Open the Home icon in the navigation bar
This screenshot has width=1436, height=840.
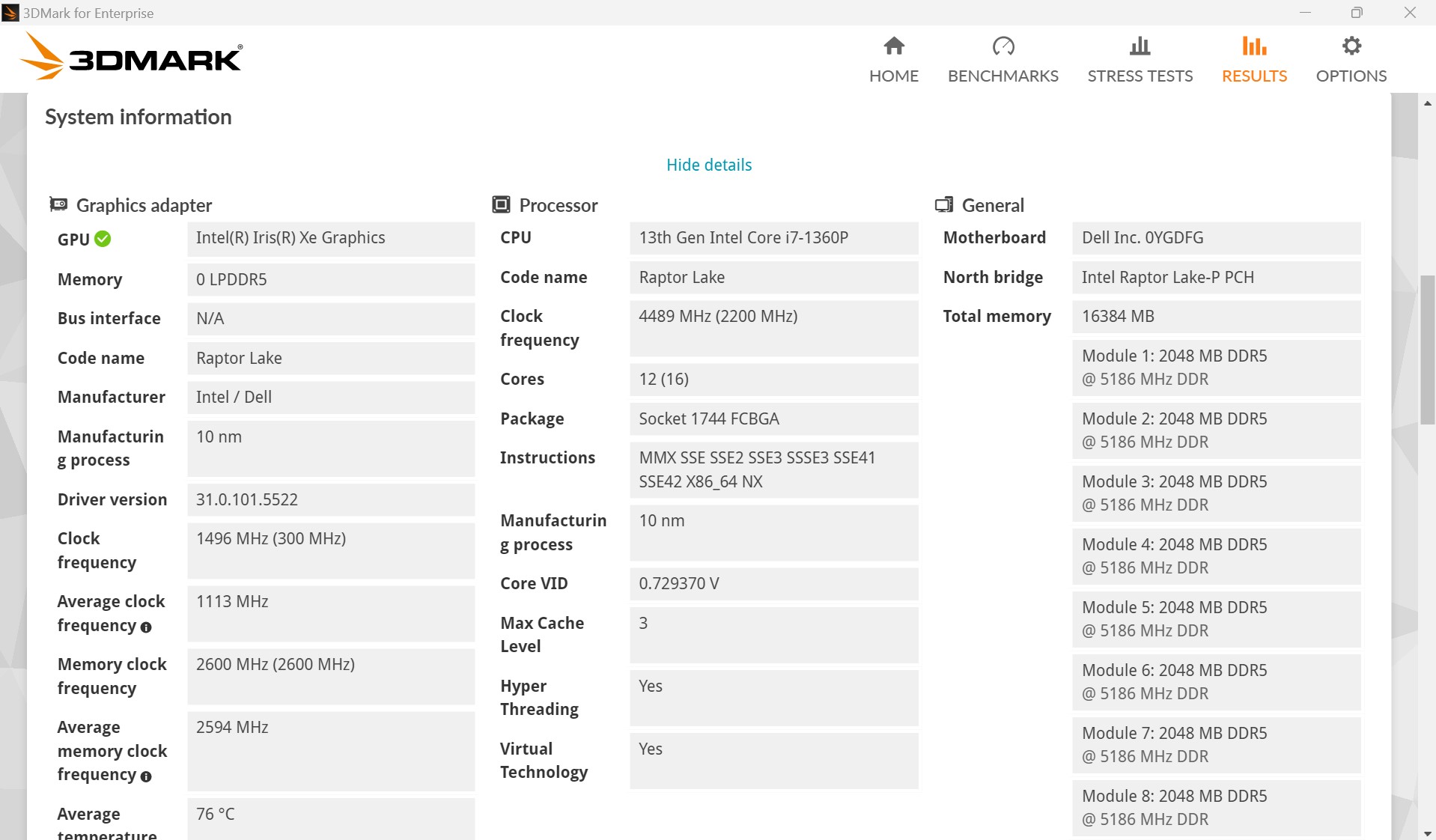click(893, 46)
